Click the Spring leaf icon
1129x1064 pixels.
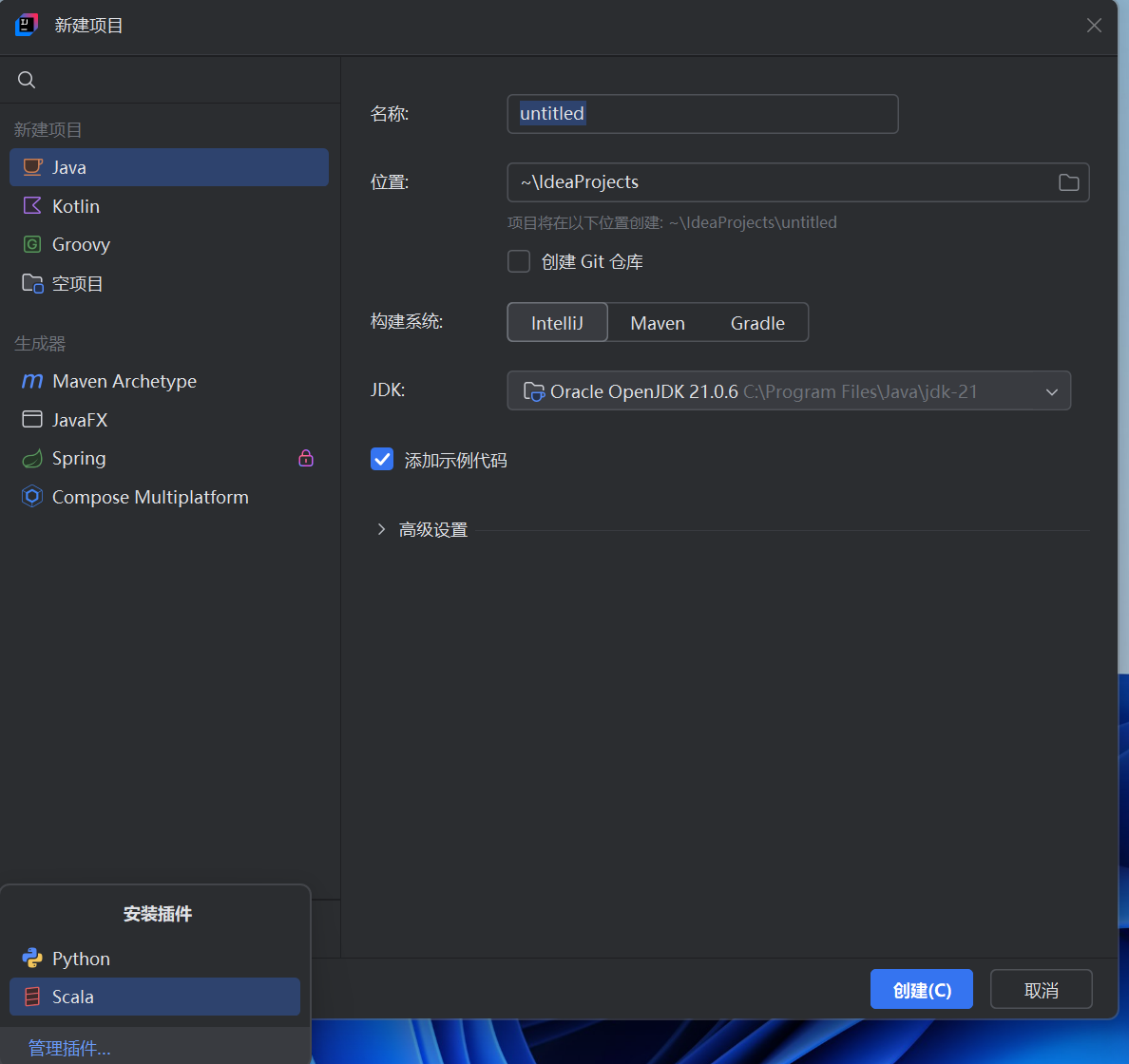tap(32, 459)
